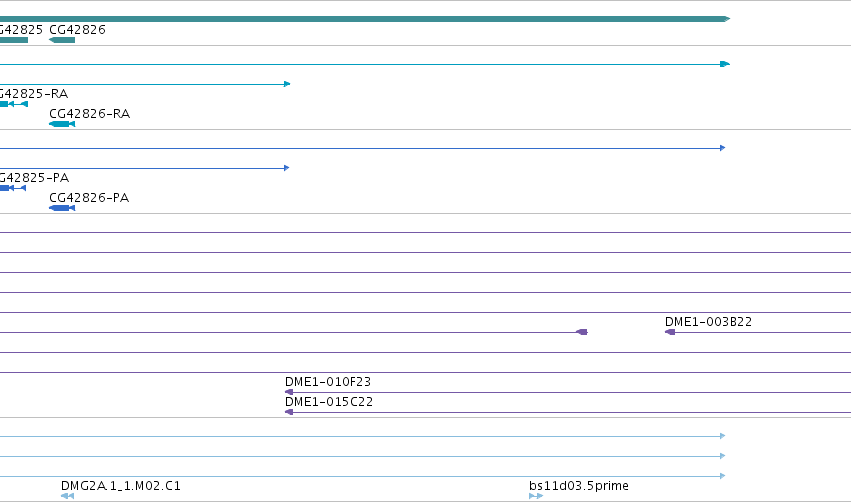Click the purple DME1-010F23 clone line

[568, 392]
